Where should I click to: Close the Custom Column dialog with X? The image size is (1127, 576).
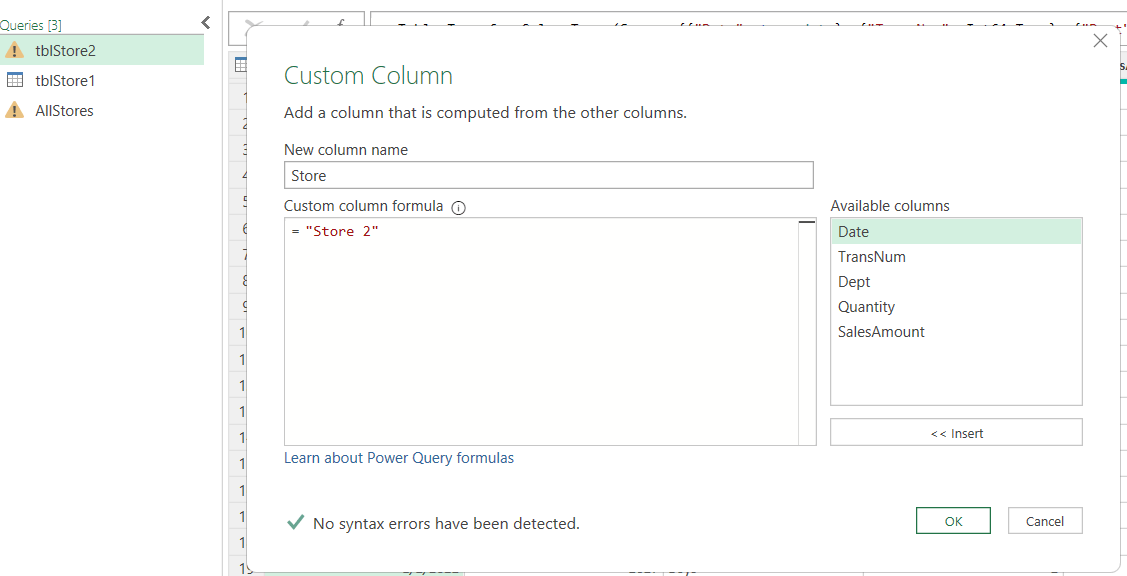click(x=1100, y=40)
